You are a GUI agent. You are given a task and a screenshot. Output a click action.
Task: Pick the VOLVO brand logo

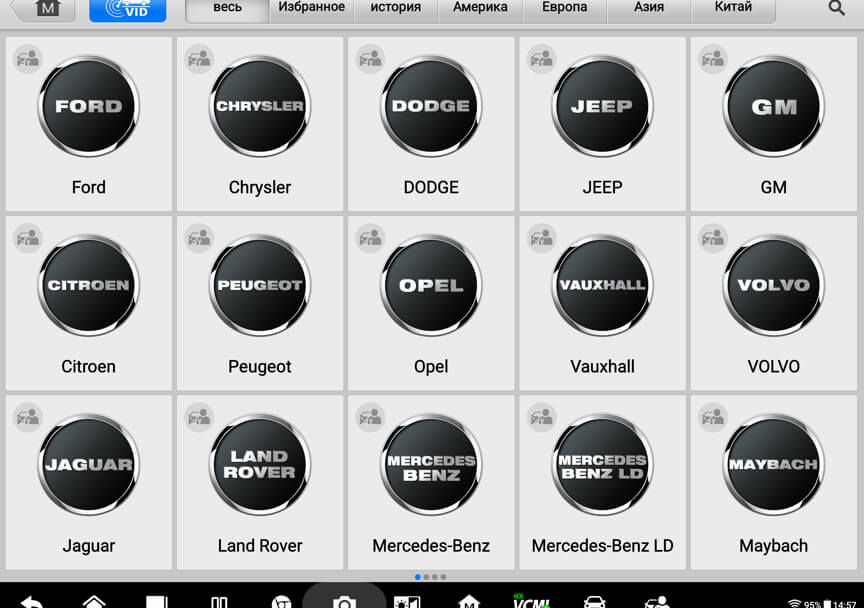[x=774, y=285]
